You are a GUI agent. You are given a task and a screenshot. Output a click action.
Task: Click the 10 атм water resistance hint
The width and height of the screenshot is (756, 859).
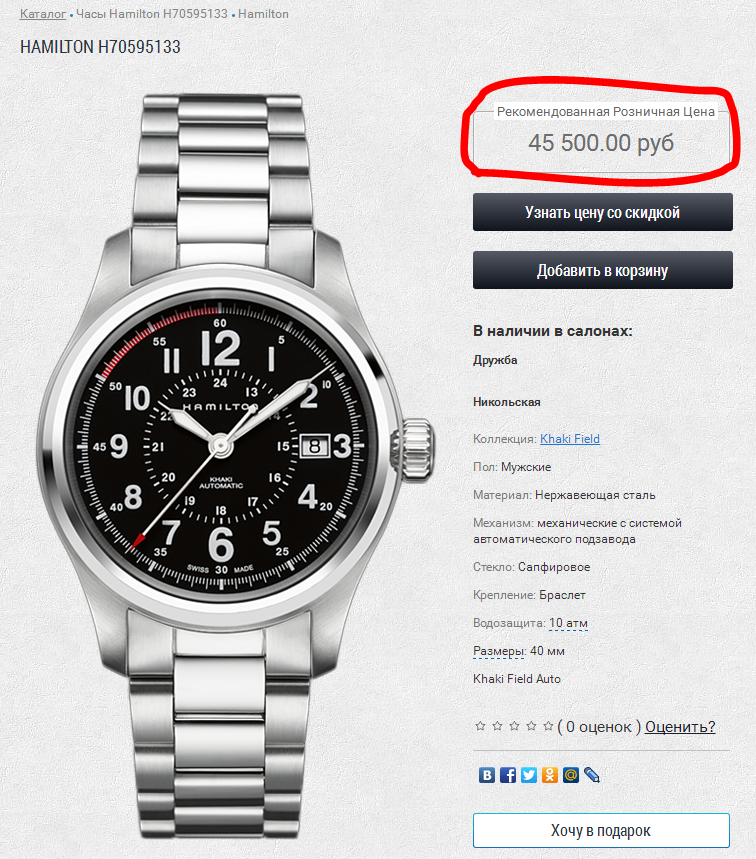568,623
